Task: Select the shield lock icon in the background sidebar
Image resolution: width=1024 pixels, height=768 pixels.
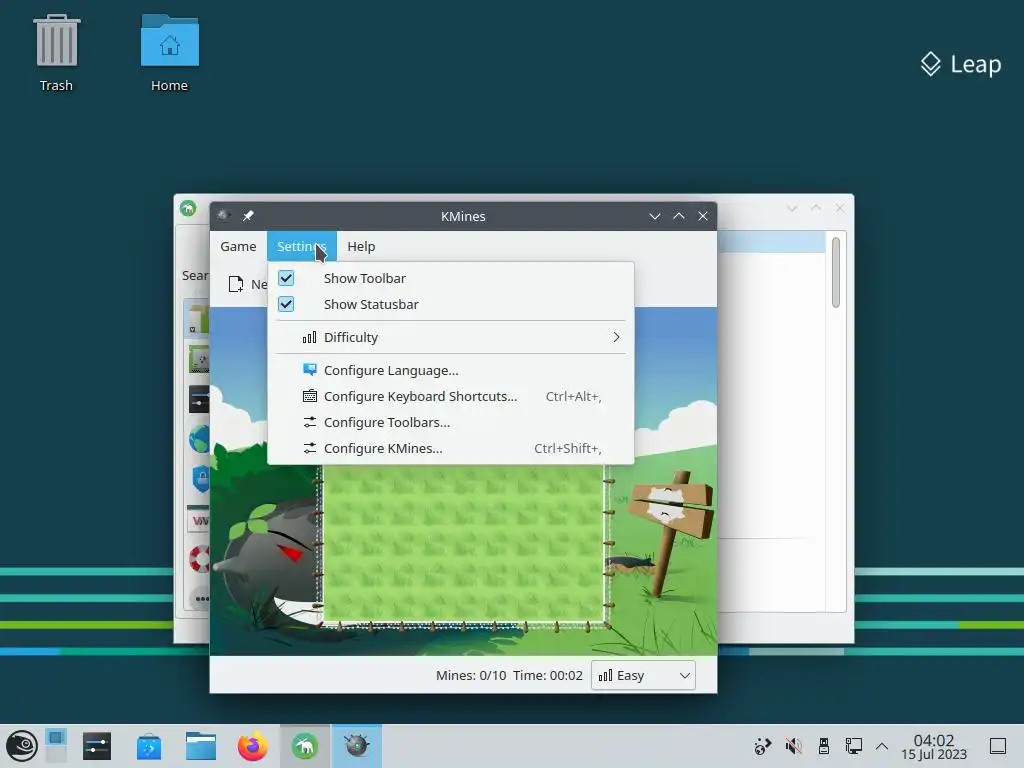Action: pyautogui.click(x=200, y=479)
